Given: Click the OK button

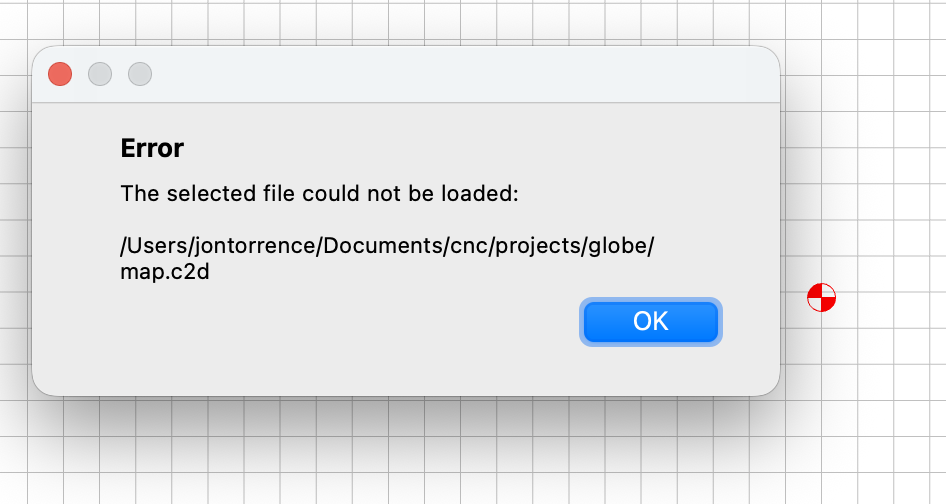Looking at the screenshot, I should tap(650, 322).
